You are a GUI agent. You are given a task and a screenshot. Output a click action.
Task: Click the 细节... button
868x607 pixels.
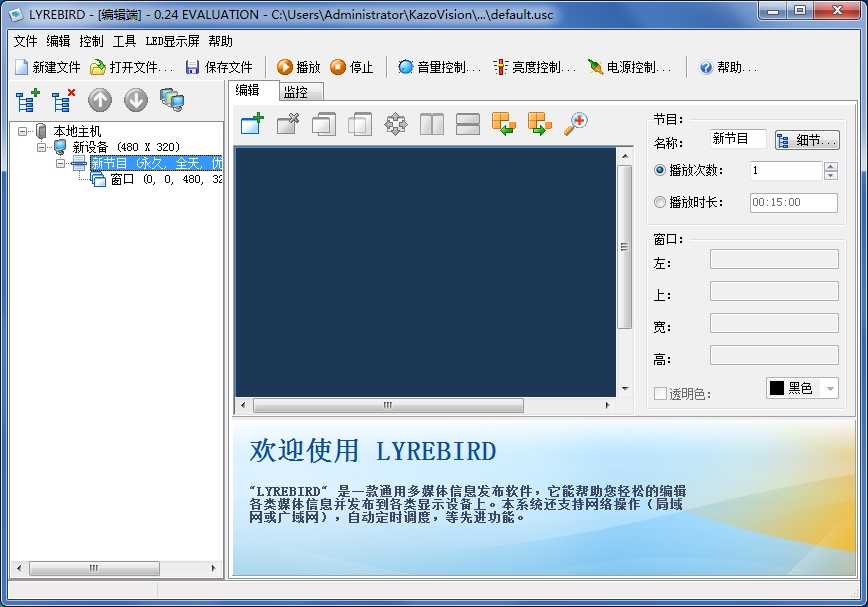tap(807, 141)
